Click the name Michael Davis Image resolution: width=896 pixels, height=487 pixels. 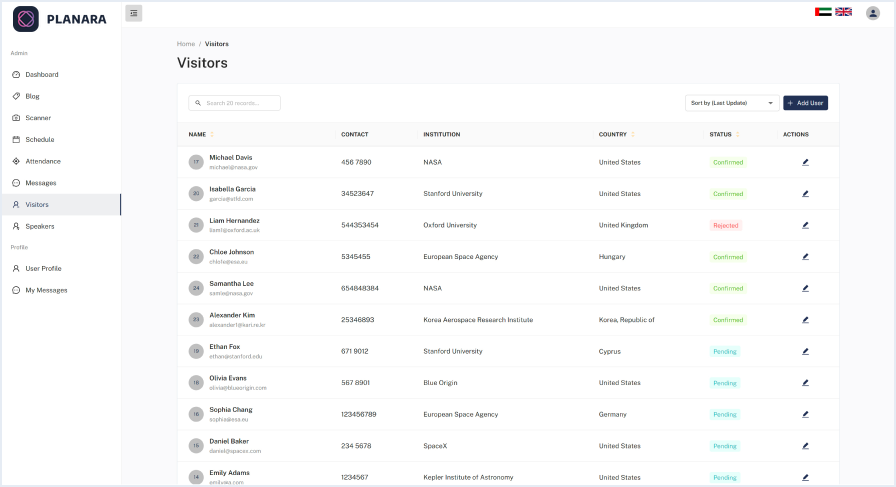click(230, 158)
